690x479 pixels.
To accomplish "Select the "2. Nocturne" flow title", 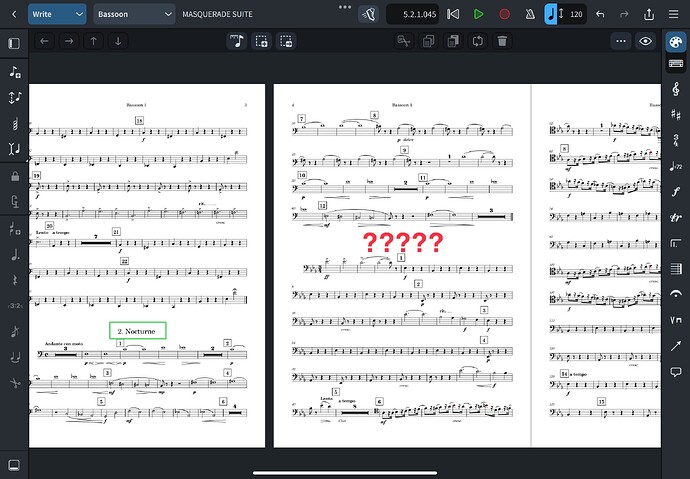I will (x=137, y=331).
